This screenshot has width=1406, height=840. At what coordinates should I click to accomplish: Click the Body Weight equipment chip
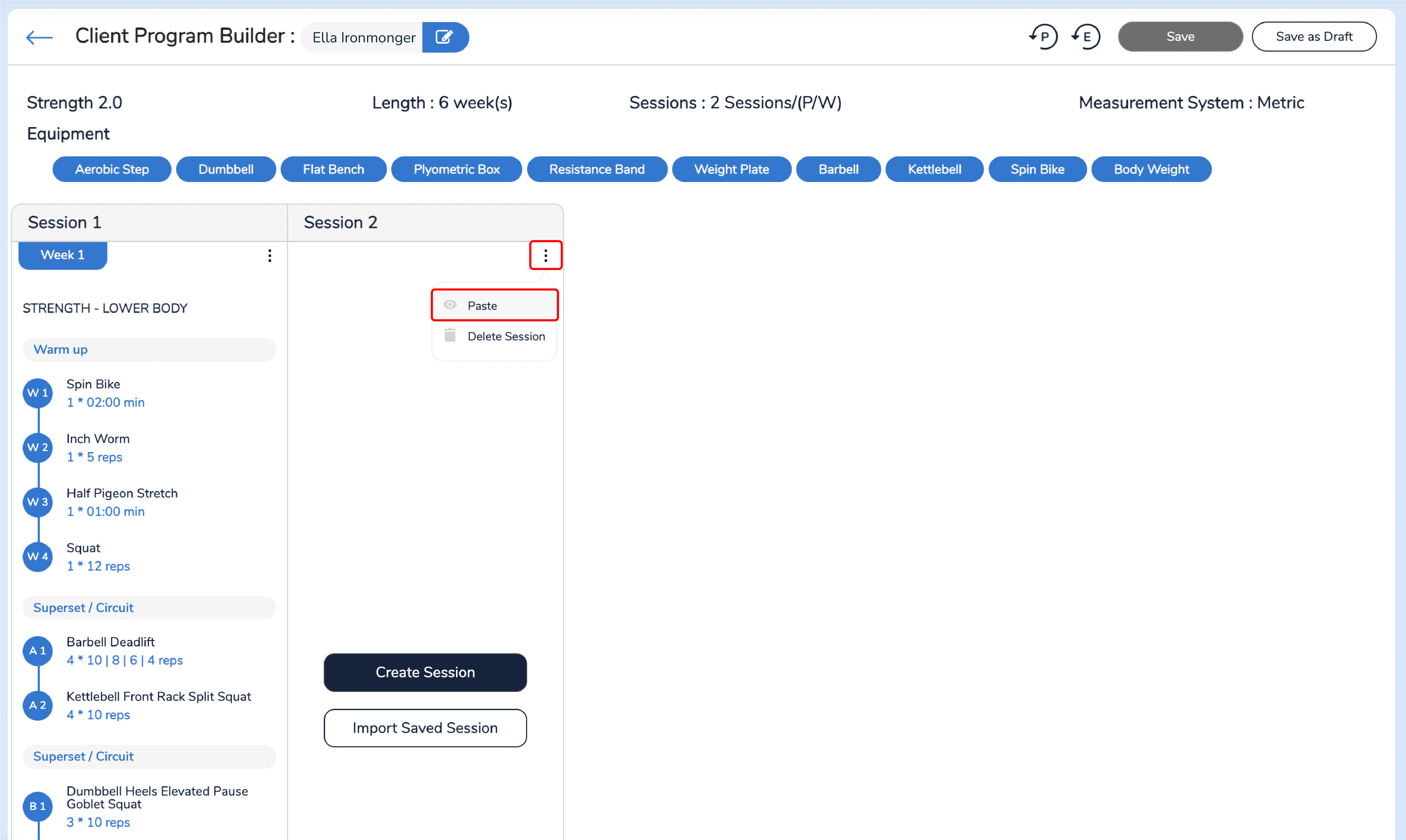(1151, 169)
